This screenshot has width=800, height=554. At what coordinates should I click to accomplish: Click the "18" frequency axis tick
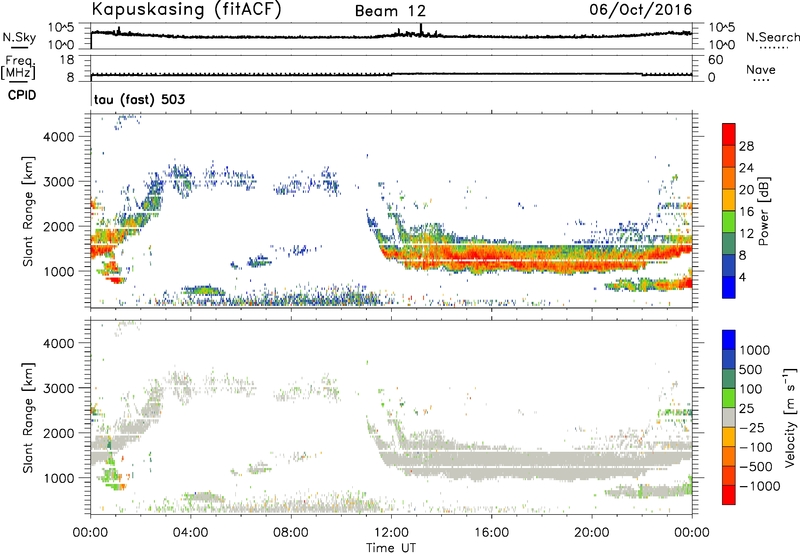(67, 60)
